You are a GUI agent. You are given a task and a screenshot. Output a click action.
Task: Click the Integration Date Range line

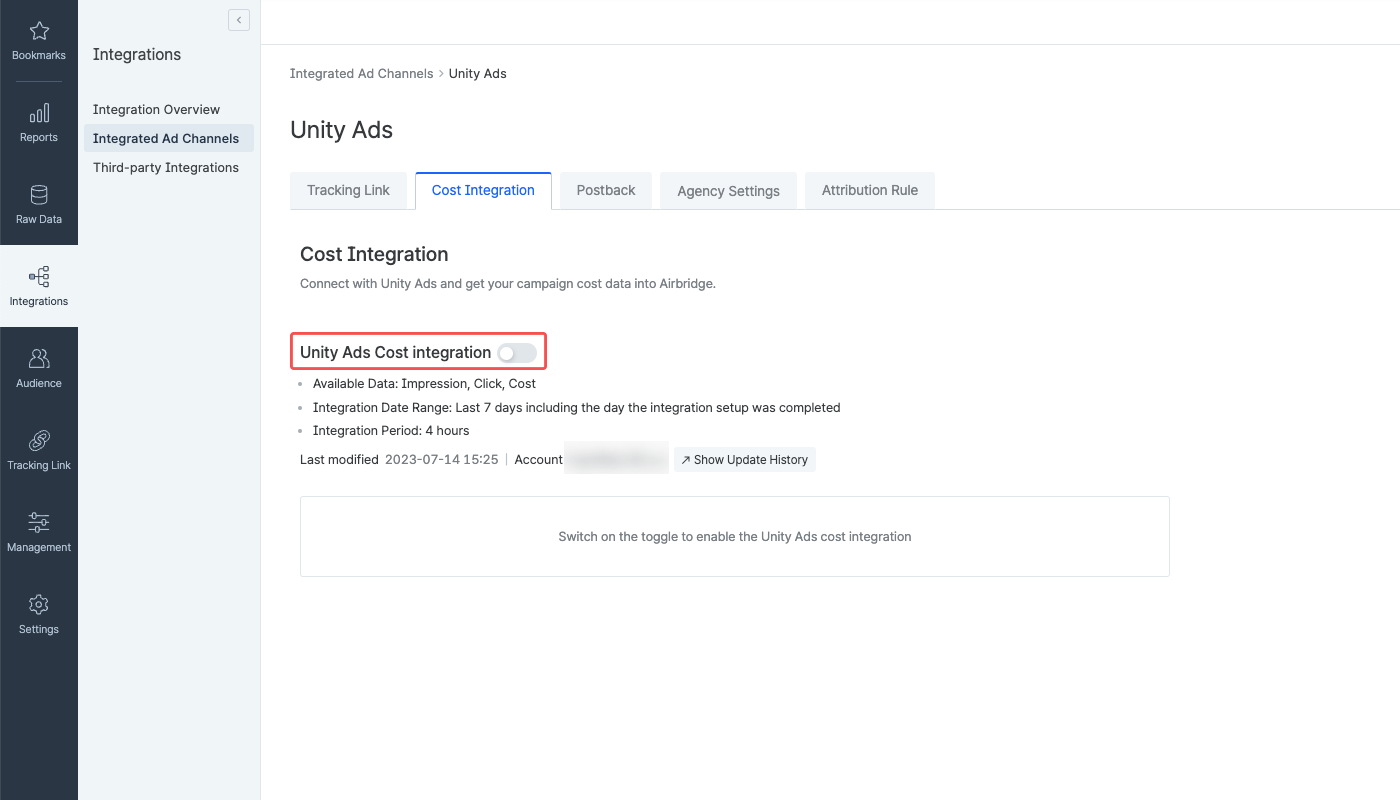click(576, 408)
